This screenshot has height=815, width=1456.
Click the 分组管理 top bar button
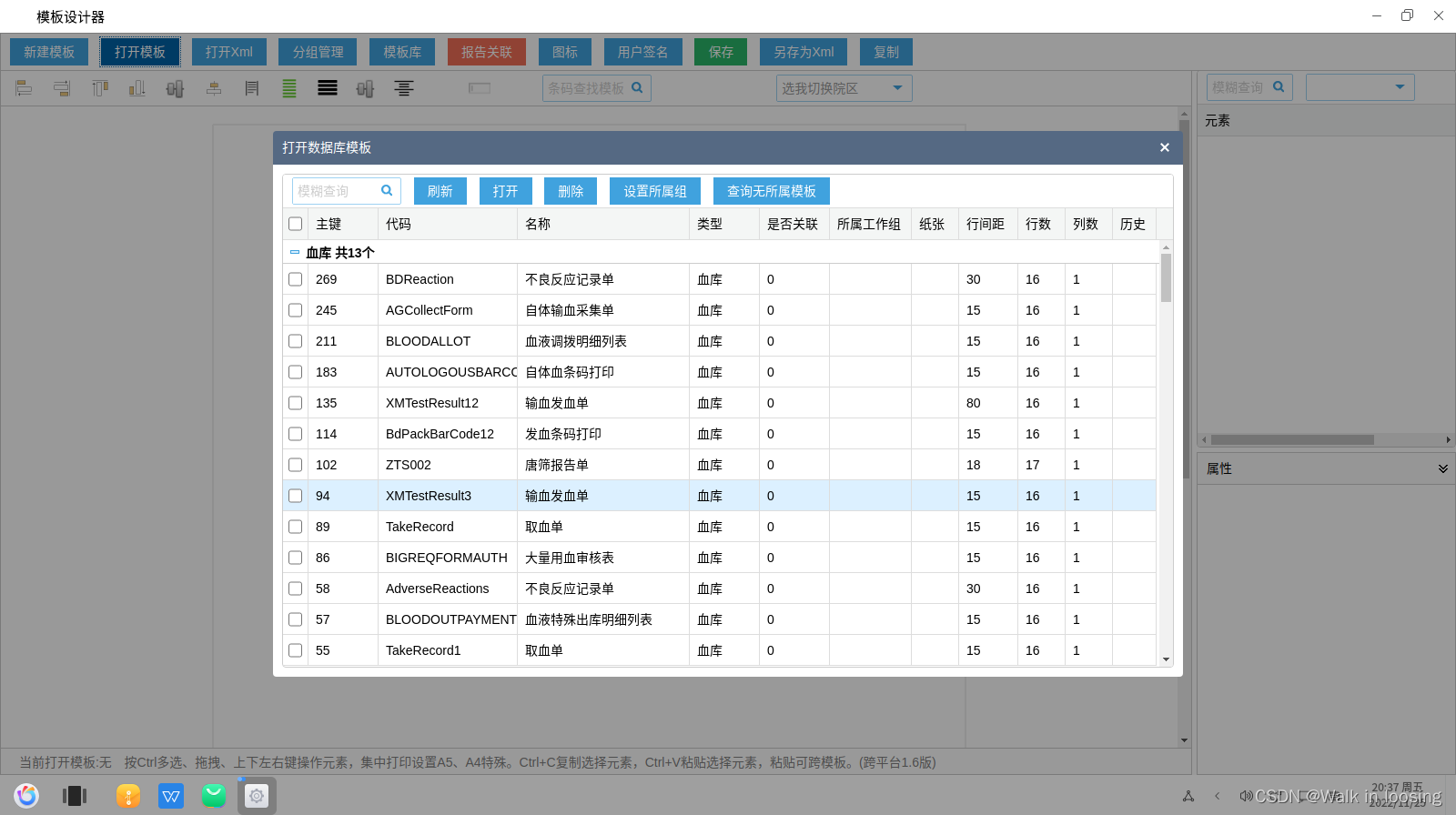coord(318,52)
